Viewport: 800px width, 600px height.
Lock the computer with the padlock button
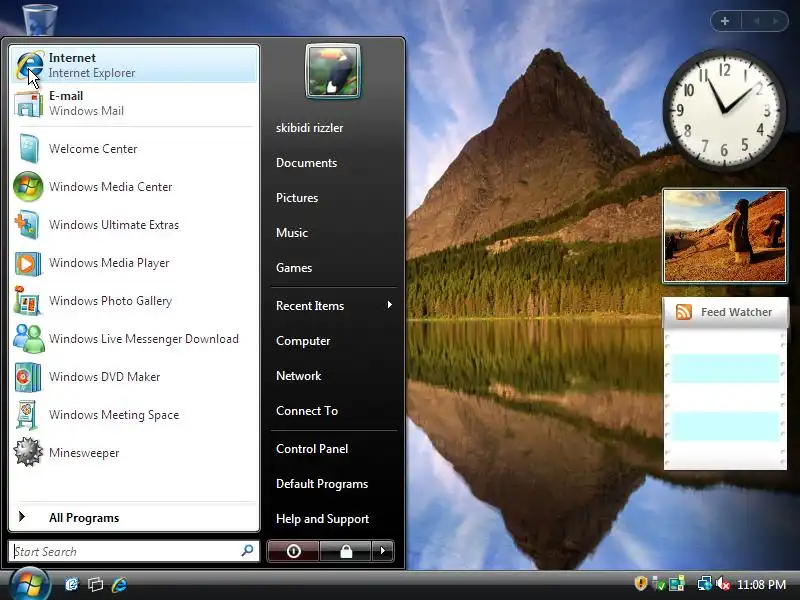(x=346, y=551)
